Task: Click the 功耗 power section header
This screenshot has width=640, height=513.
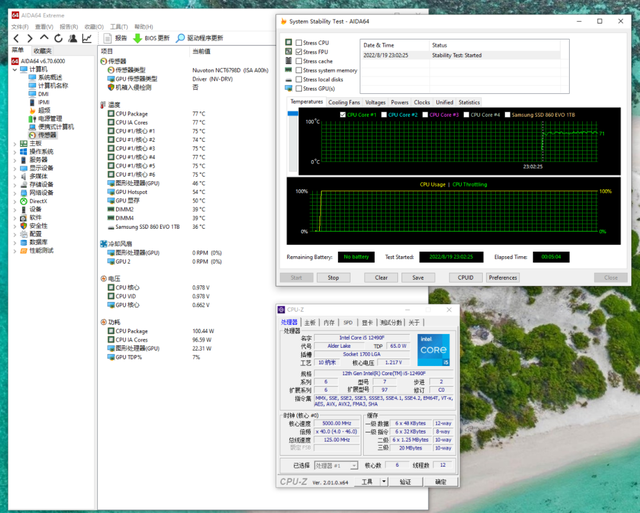Action: tap(110, 322)
